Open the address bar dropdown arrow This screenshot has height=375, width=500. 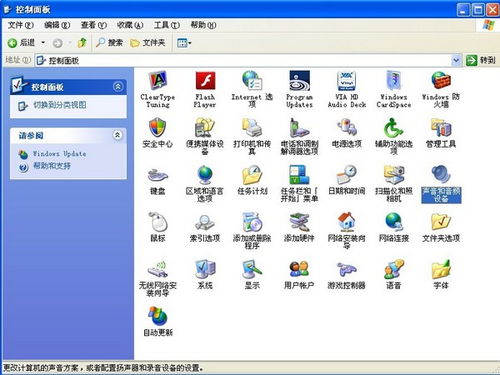(x=456, y=60)
